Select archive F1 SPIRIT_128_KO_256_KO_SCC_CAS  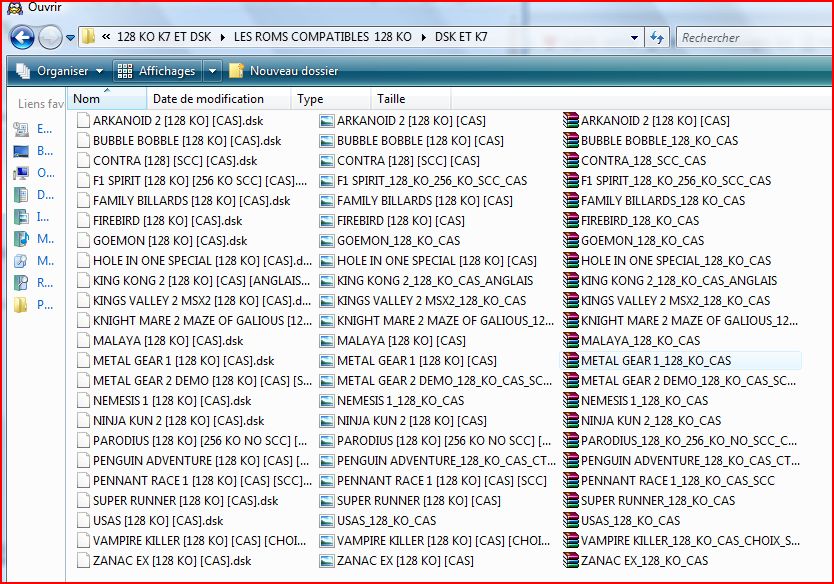coord(668,181)
